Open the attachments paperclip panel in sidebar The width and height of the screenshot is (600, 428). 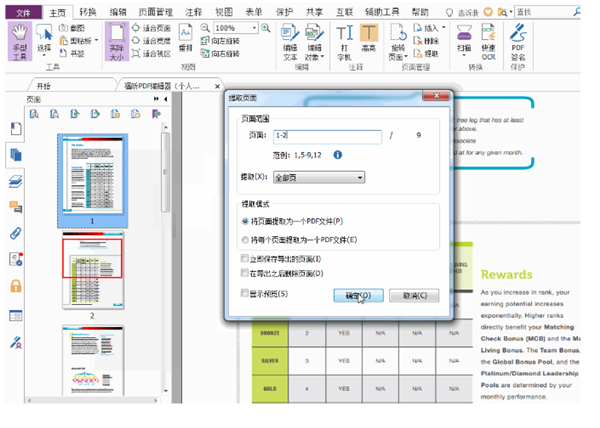15,233
